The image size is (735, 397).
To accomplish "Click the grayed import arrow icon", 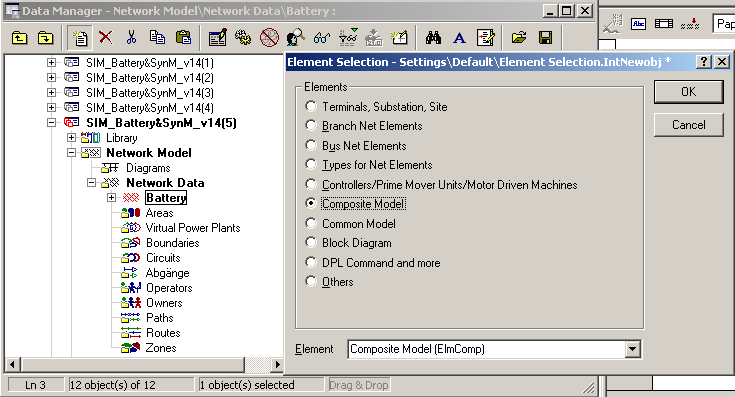I will [374, 37].
